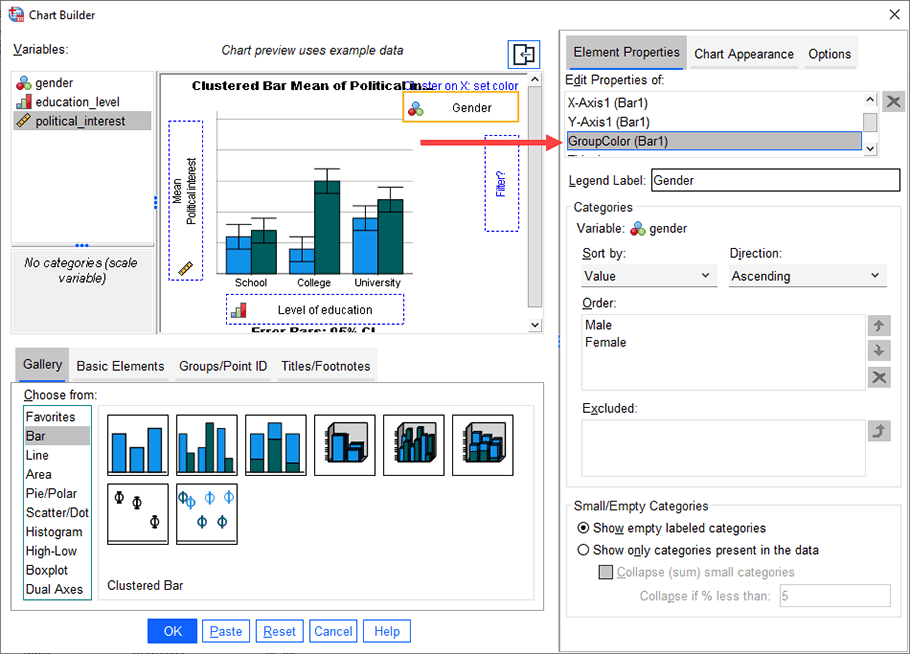
Task: Open Help from the dialog buttons
Action: (x=386, y=630)
